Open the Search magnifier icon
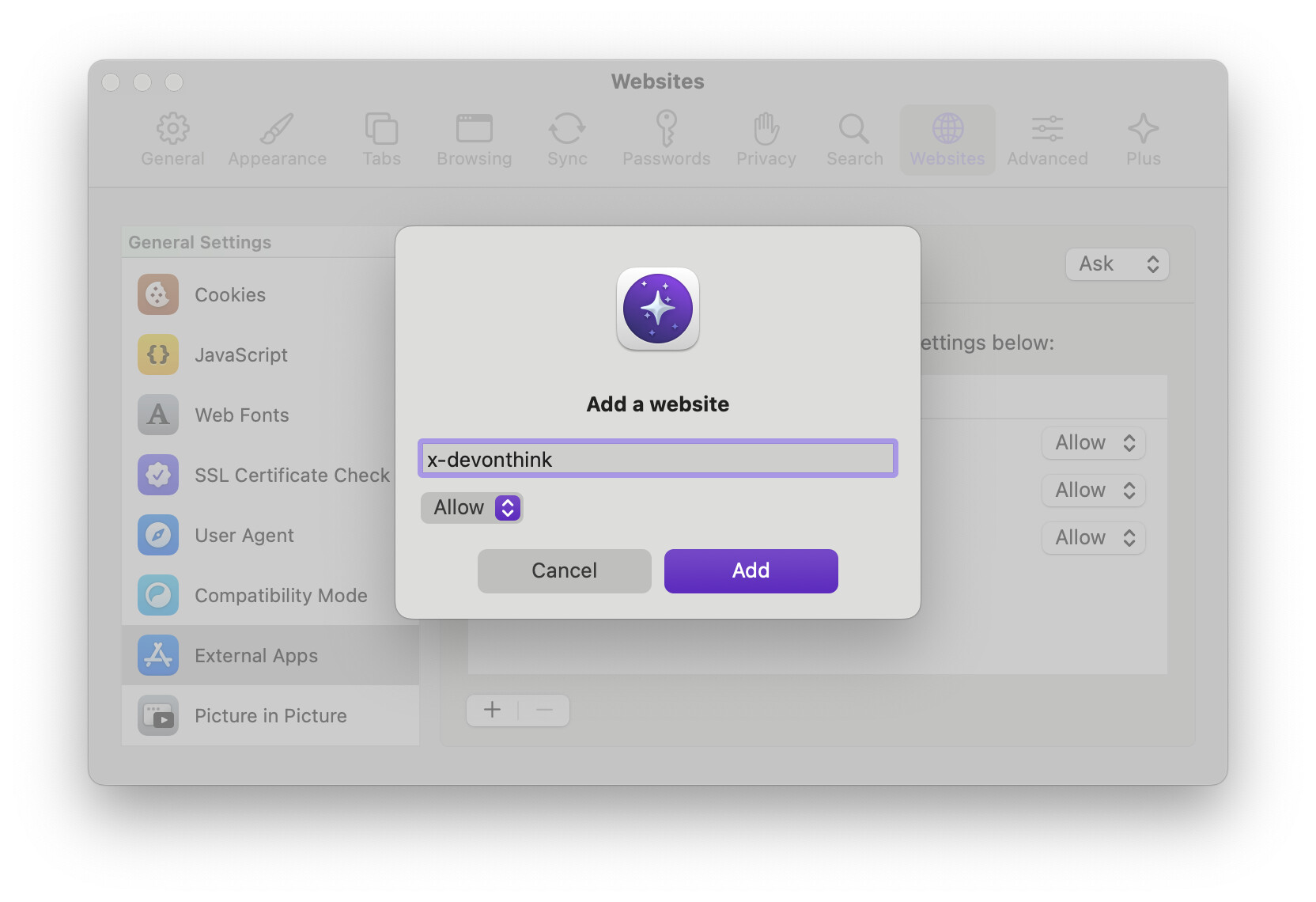The width and height of the screenshot is (1316, 902). 854,128
